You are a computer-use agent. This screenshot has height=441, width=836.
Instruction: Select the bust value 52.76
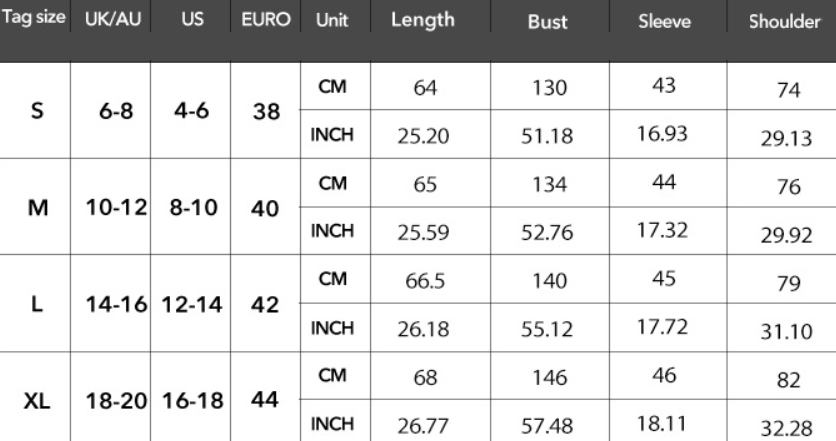click(546, 234)
